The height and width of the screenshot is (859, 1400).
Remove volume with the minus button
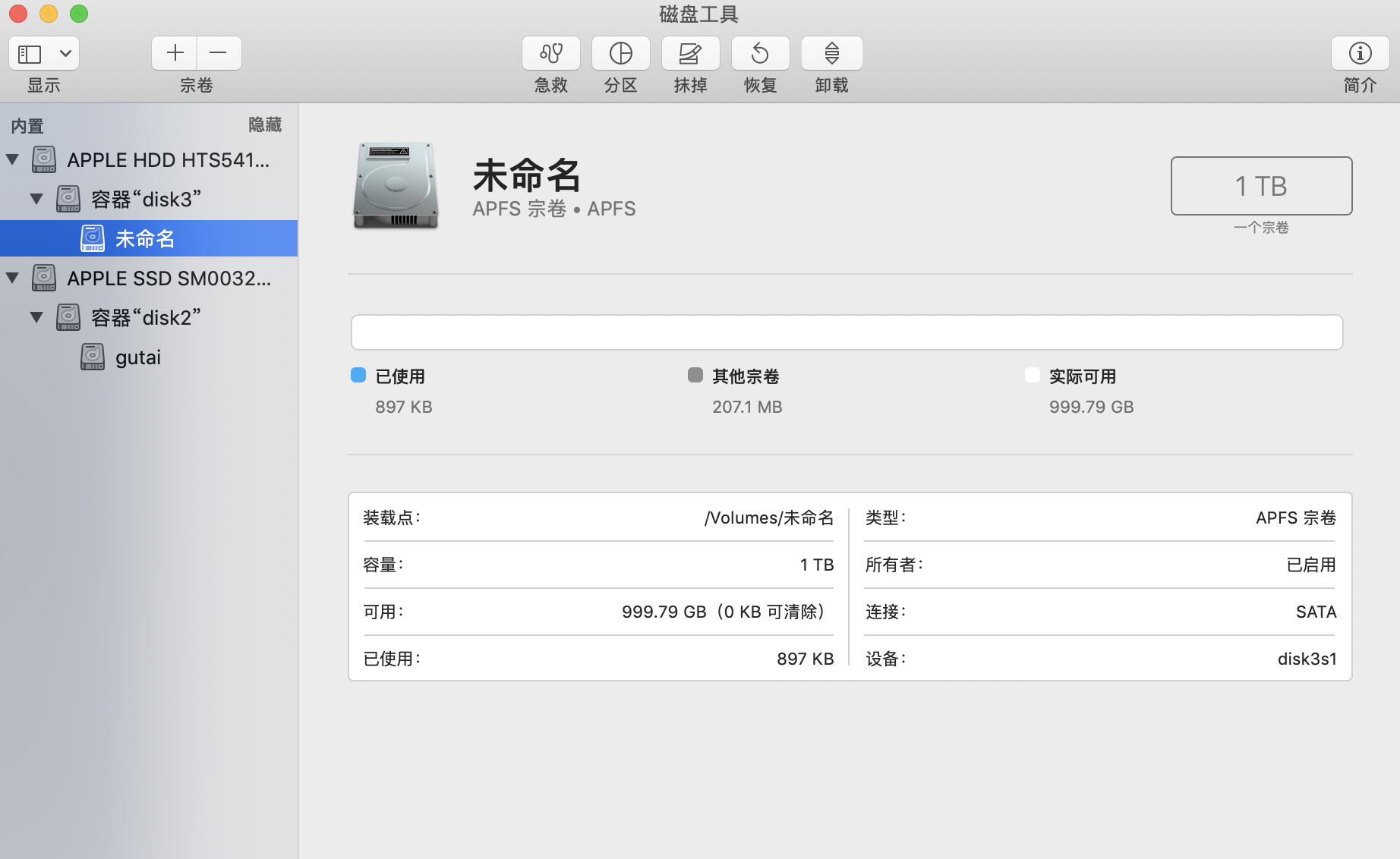point(219,53)
